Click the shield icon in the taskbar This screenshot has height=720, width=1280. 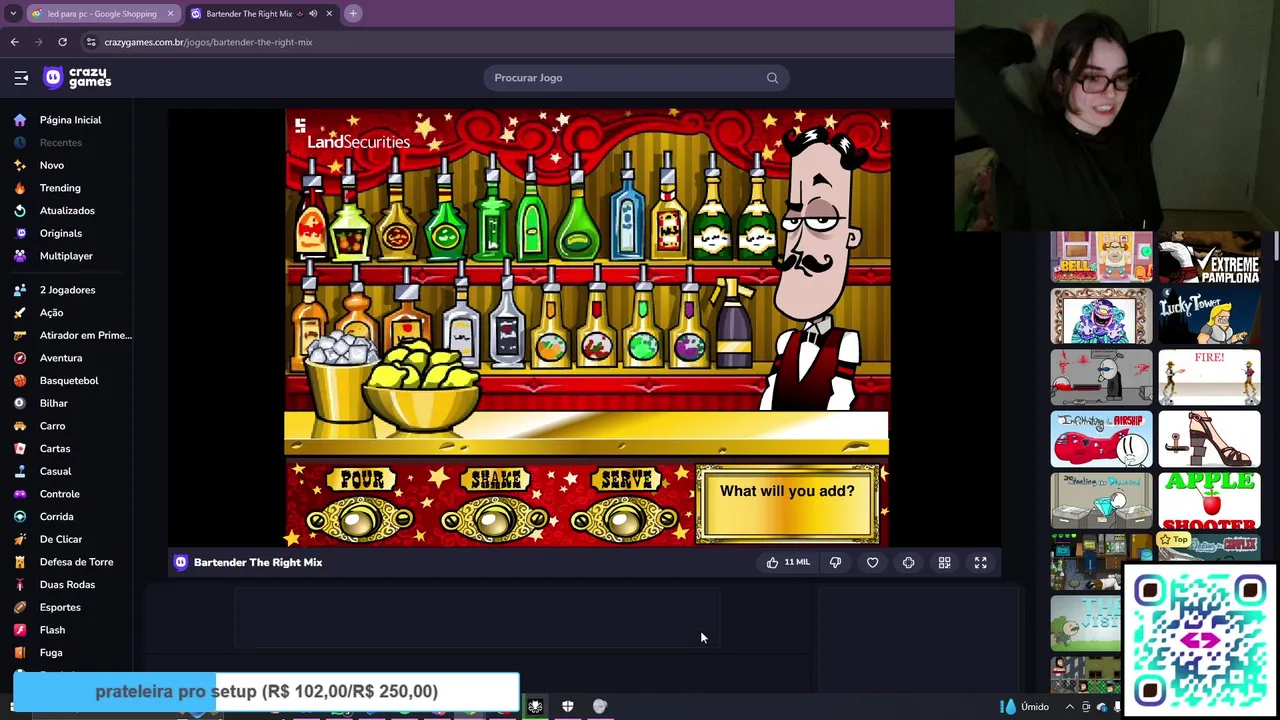[x=567, y=707]
